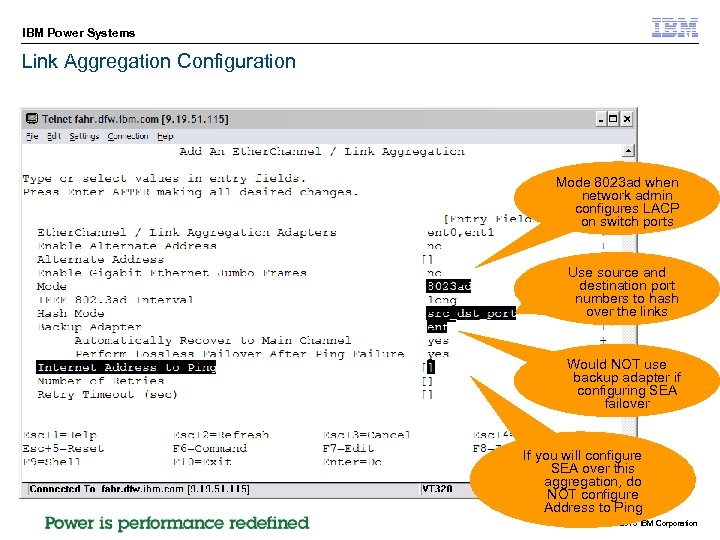Screen dimensions: 720x540
Task: Click the Perform Lossless Failover yes value
Action: [x=438, y=354]
